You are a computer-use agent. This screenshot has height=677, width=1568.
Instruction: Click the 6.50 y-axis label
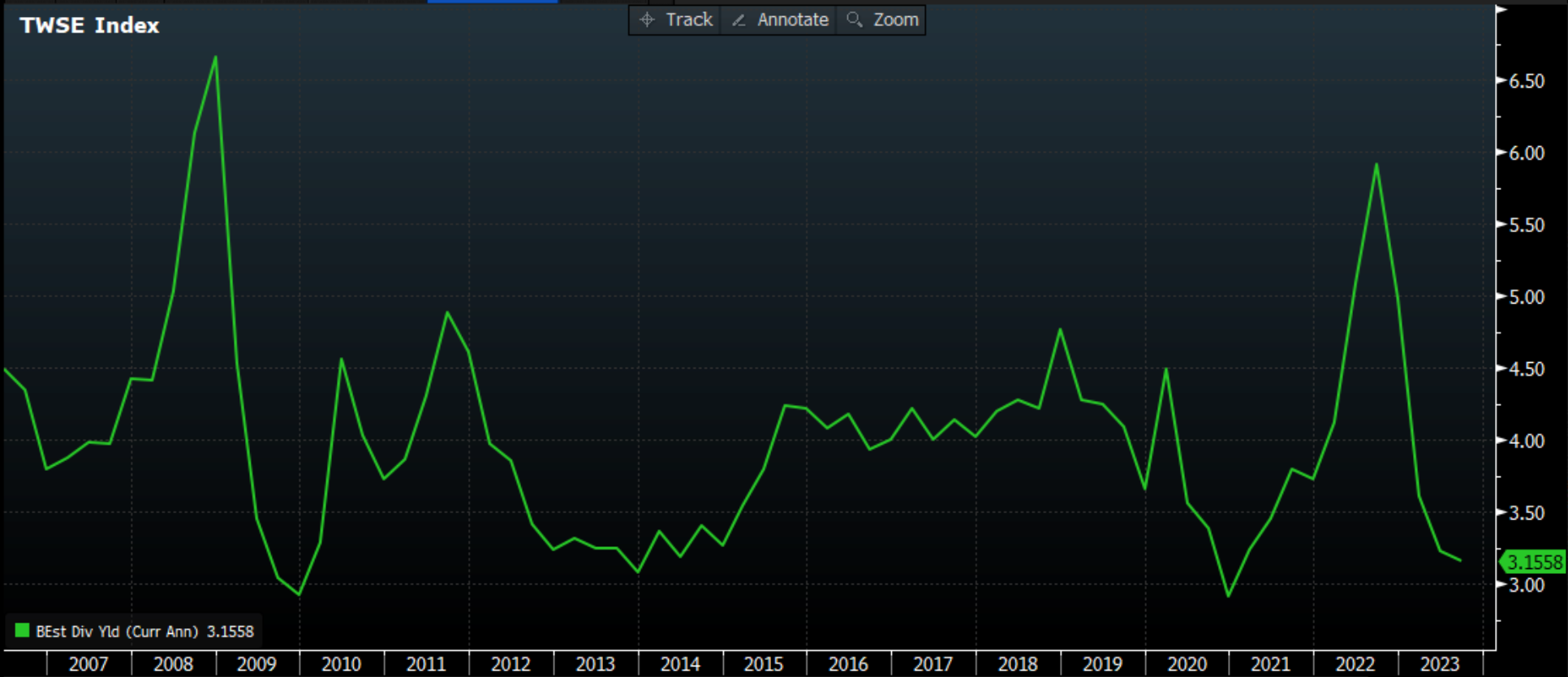coord(1526,81)
